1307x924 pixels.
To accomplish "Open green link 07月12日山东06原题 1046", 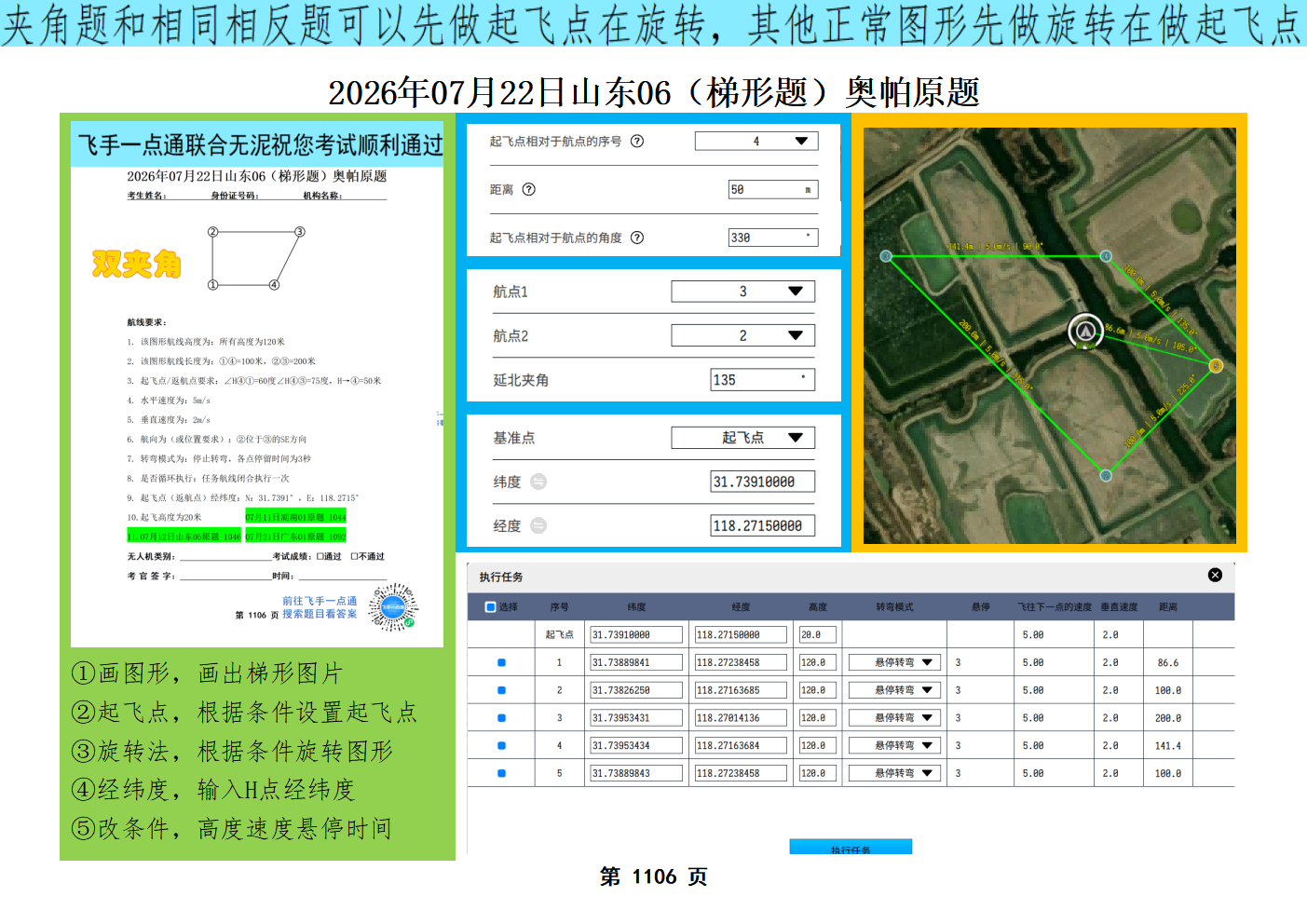I will point(184,537).
